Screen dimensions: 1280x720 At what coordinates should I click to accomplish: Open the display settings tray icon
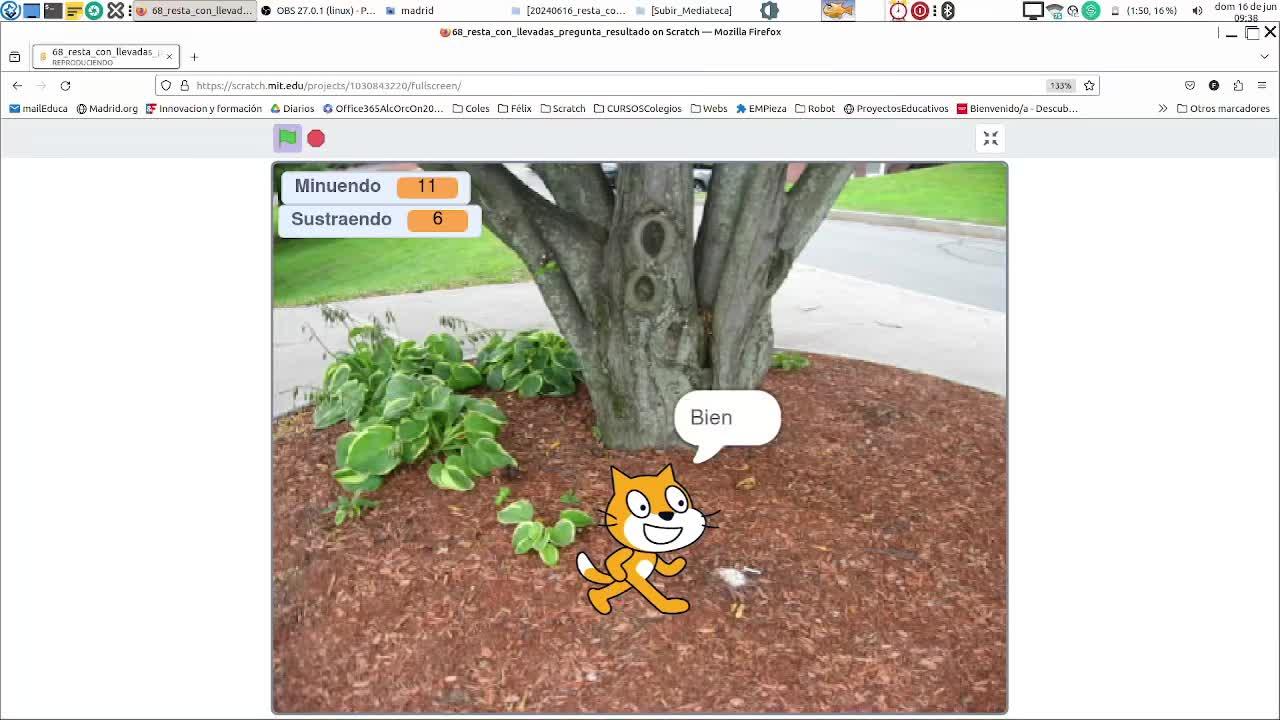click(1033, 11)
